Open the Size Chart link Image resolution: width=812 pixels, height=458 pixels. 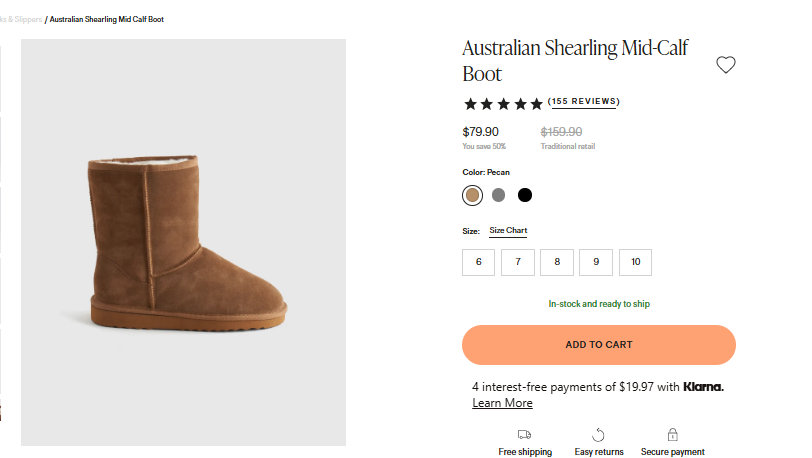[508, 231]
